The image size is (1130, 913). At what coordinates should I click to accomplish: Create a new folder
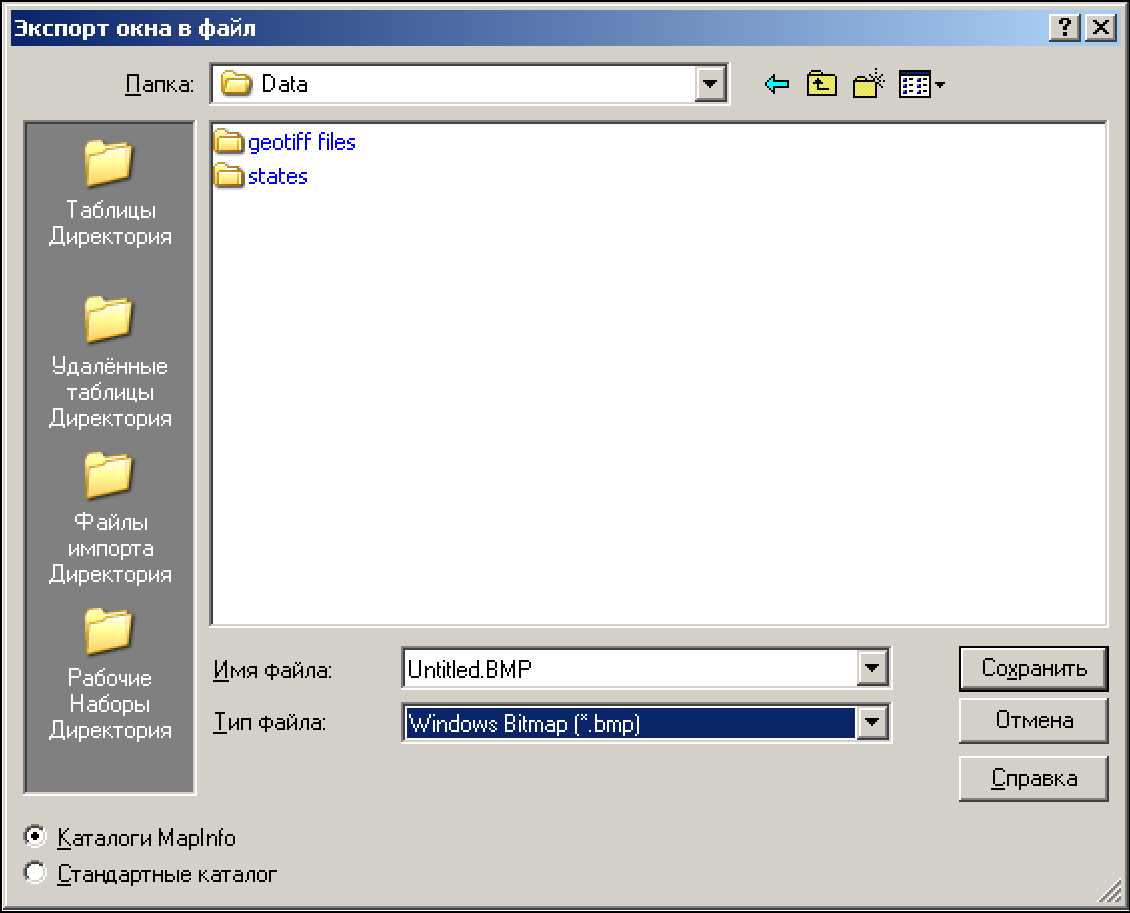click(x=869, y=85)
